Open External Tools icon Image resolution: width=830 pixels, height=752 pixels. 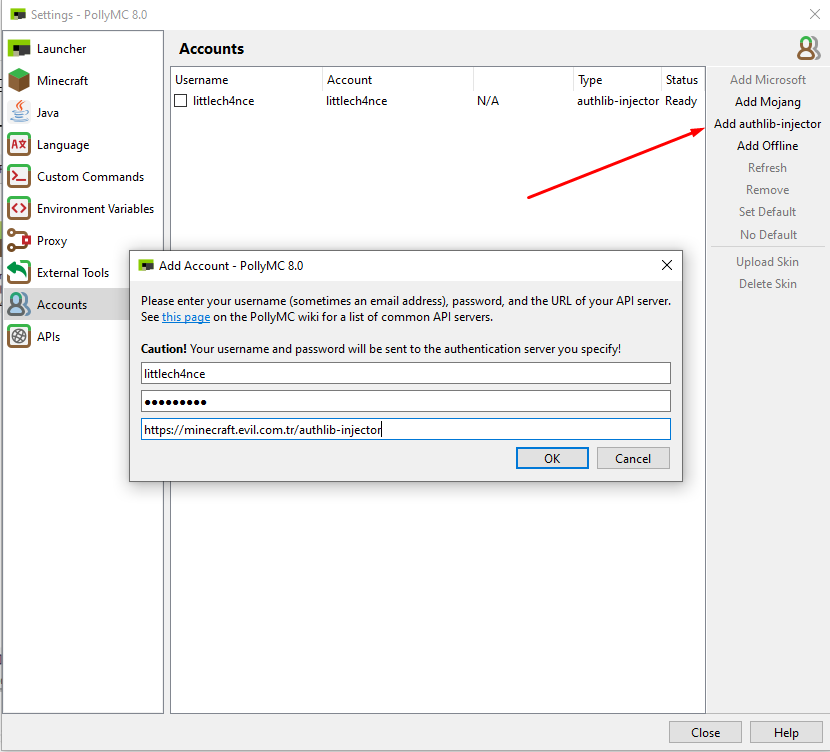click(19, 272)
